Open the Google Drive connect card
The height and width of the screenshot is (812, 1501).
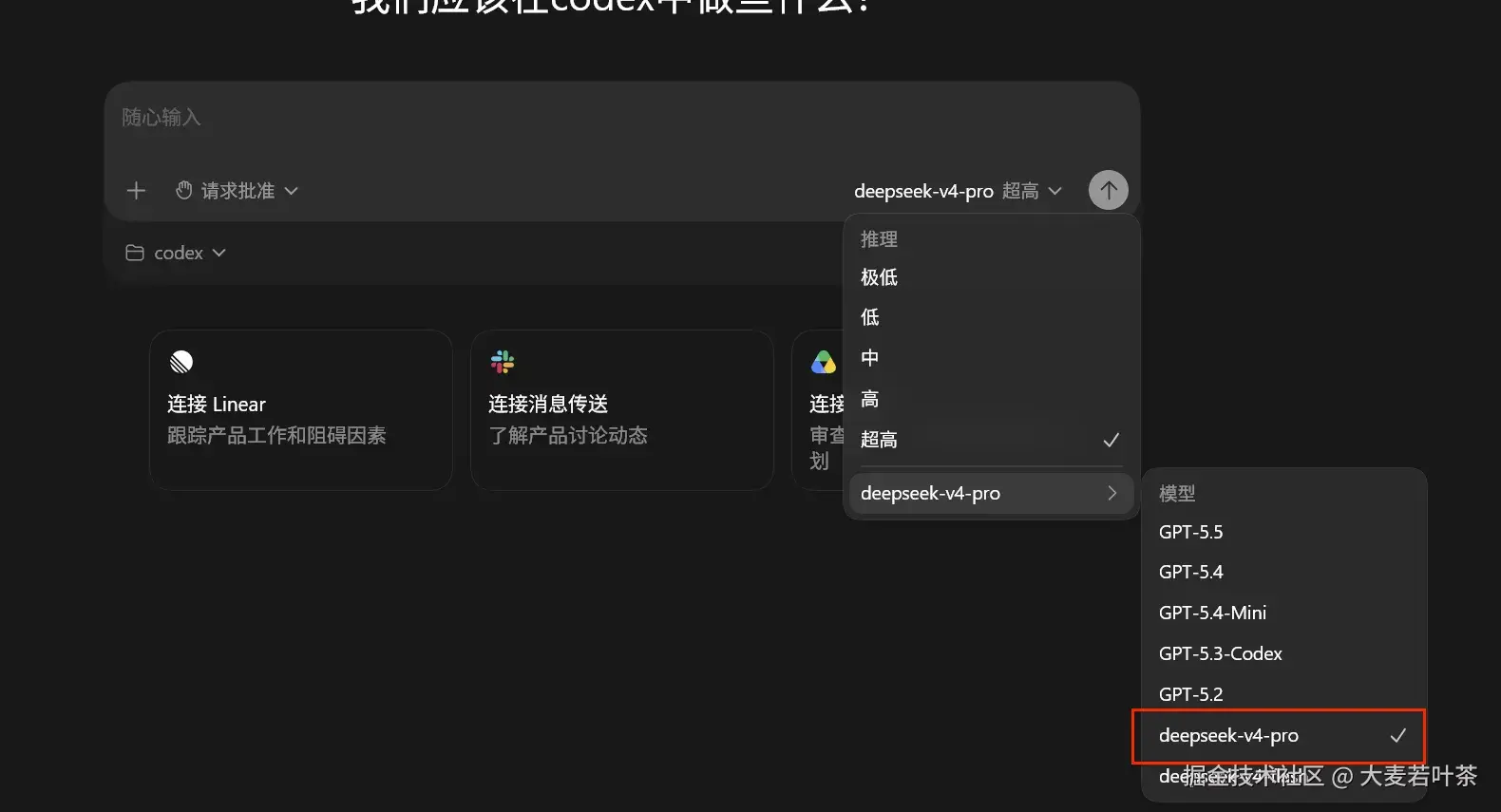tap(819, 409)
